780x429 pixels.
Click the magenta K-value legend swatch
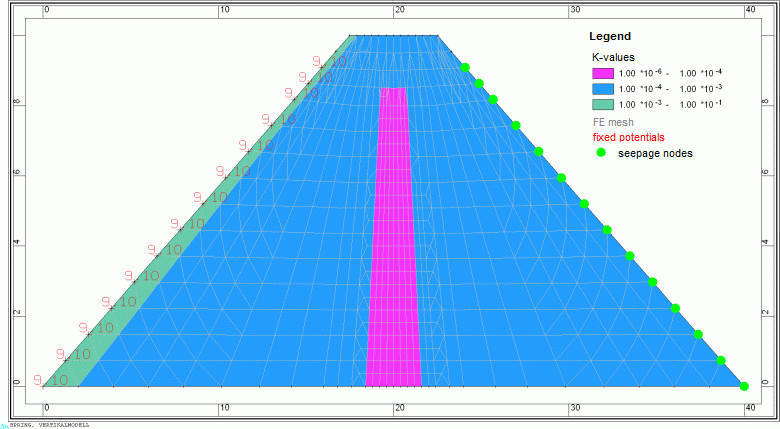click(x=603, y=73)
